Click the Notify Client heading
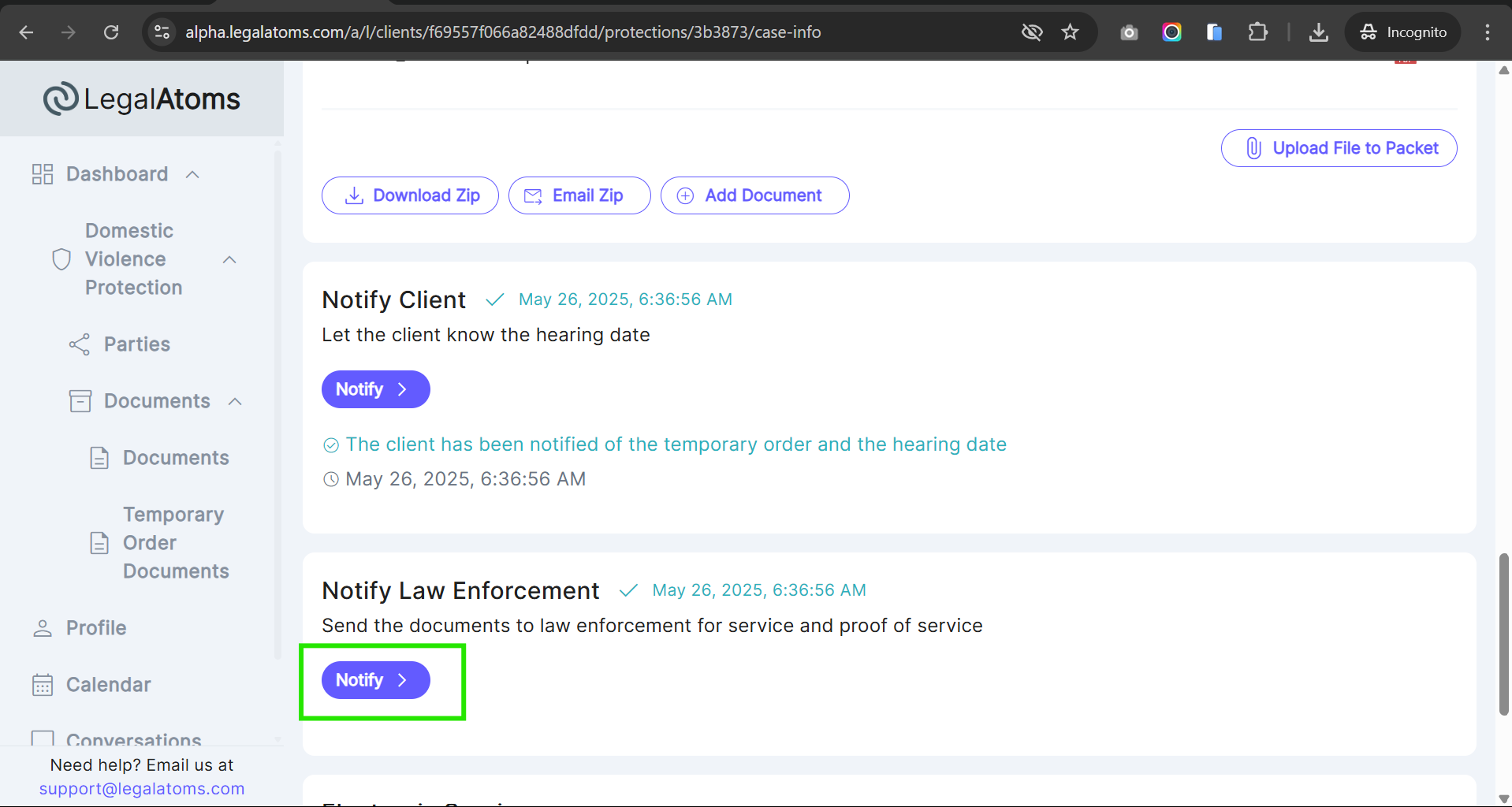Viewport: 1512px width, 807px height. tap(393, 300)
